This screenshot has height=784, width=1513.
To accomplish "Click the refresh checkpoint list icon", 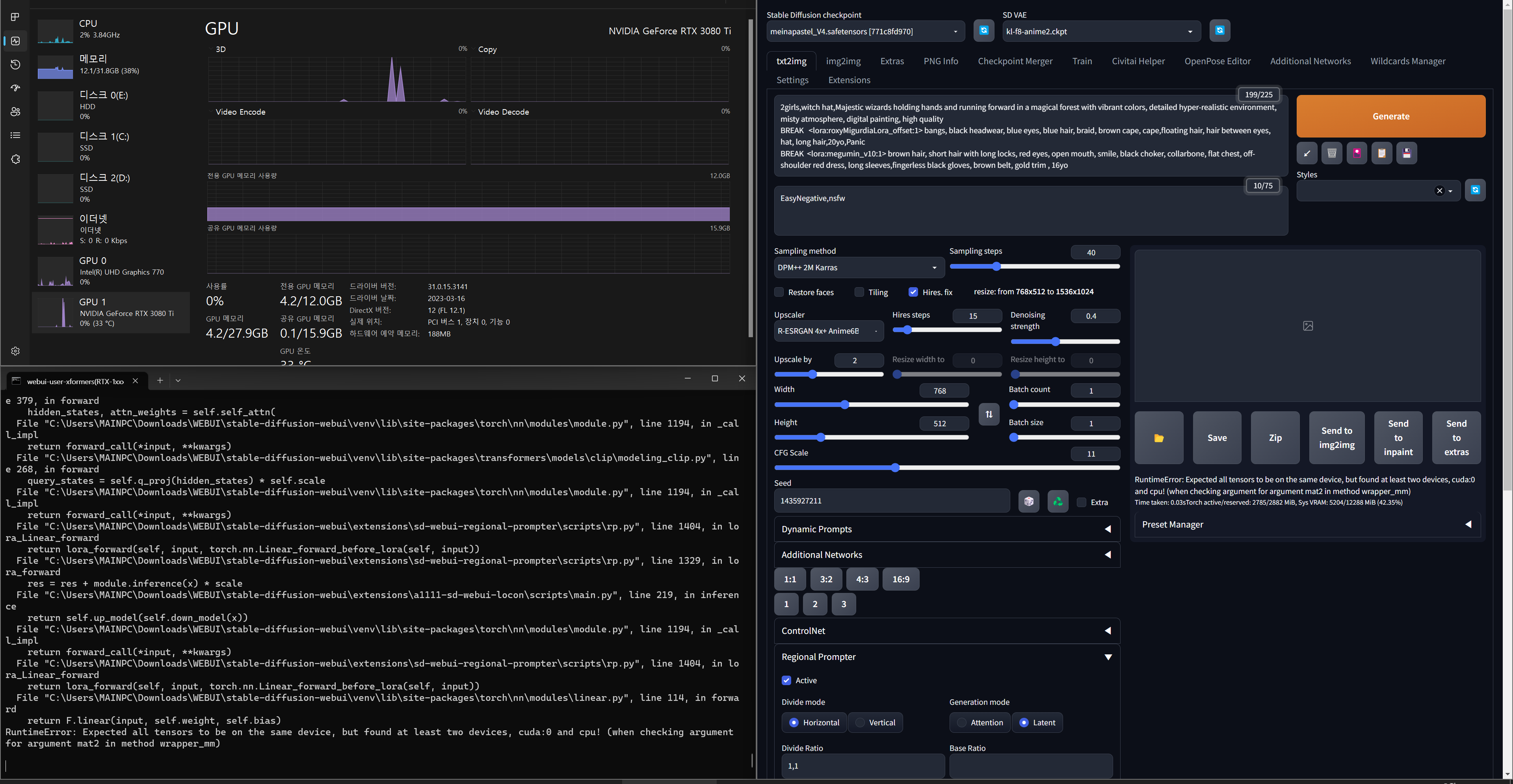I will 984,31.
